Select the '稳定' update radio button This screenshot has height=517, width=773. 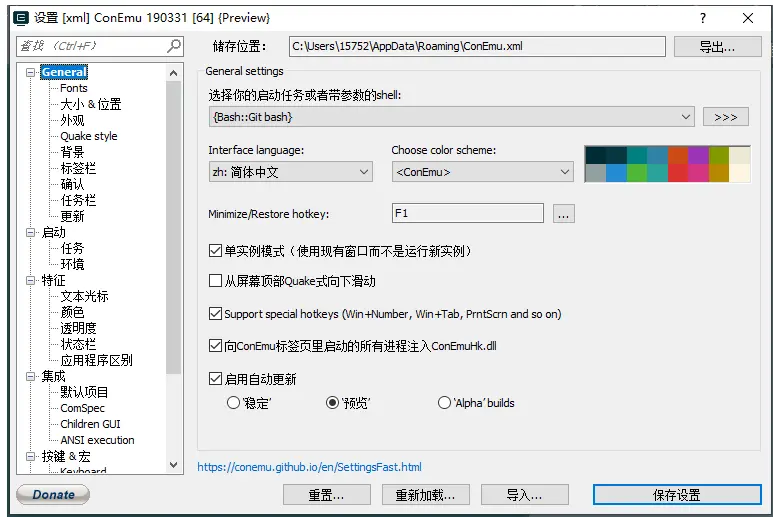[233, 403]
